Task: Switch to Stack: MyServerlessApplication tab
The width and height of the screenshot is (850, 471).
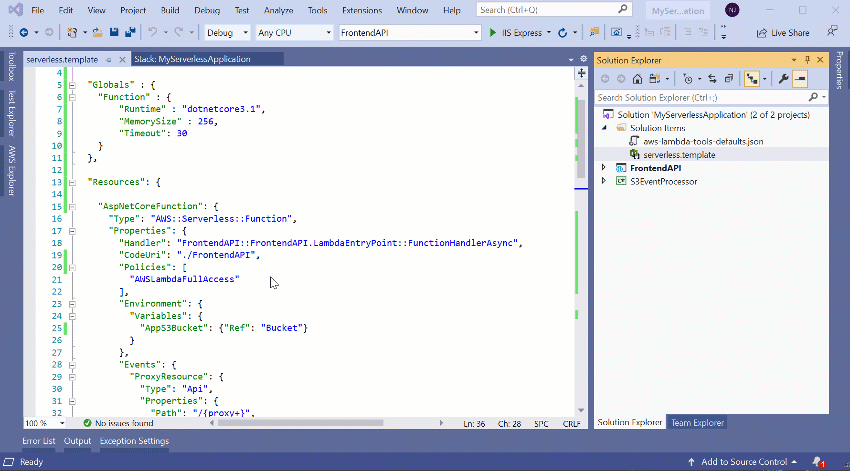Action: point(192,59)
